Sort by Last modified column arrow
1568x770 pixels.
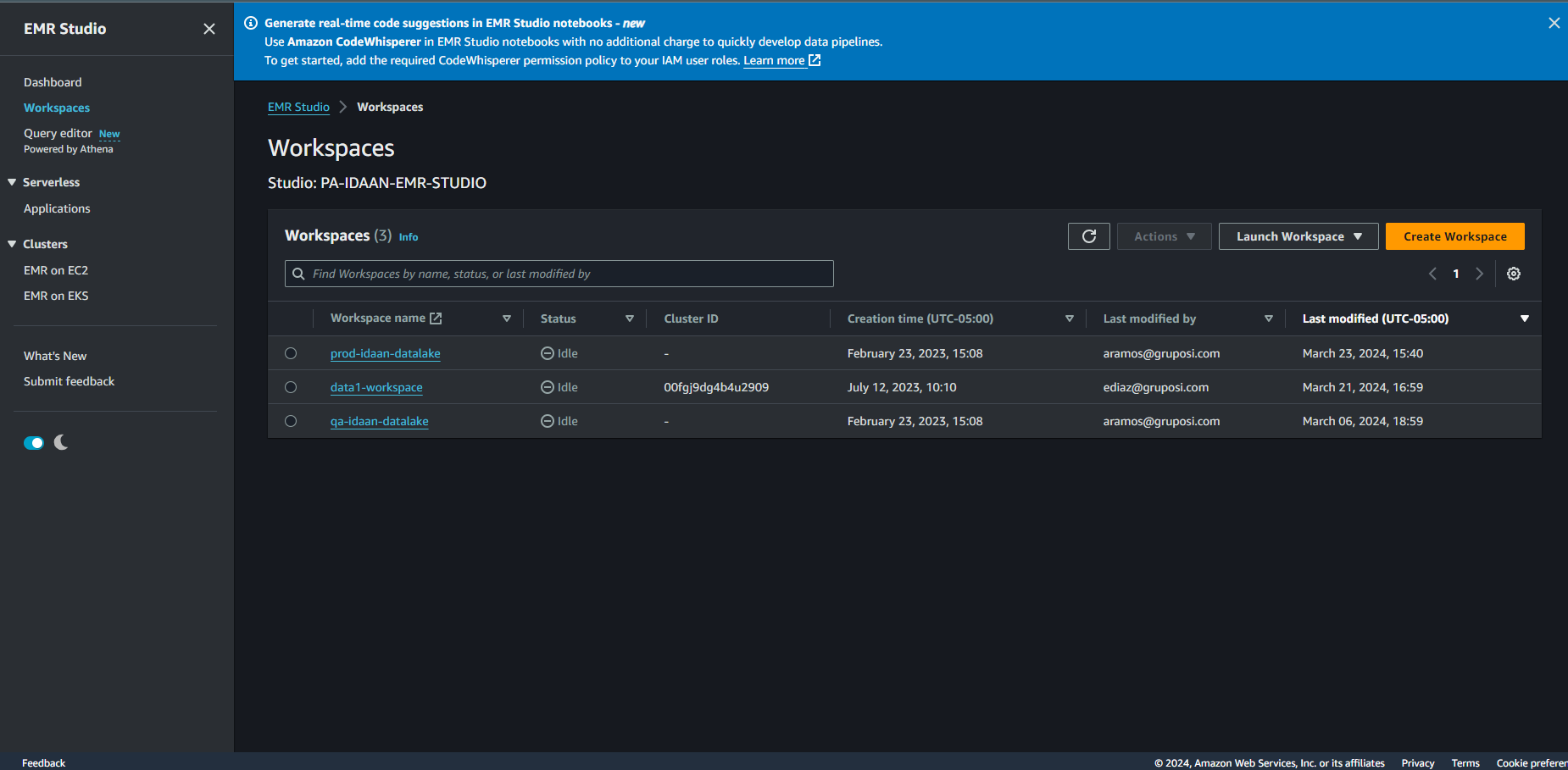pos(1525,319)
